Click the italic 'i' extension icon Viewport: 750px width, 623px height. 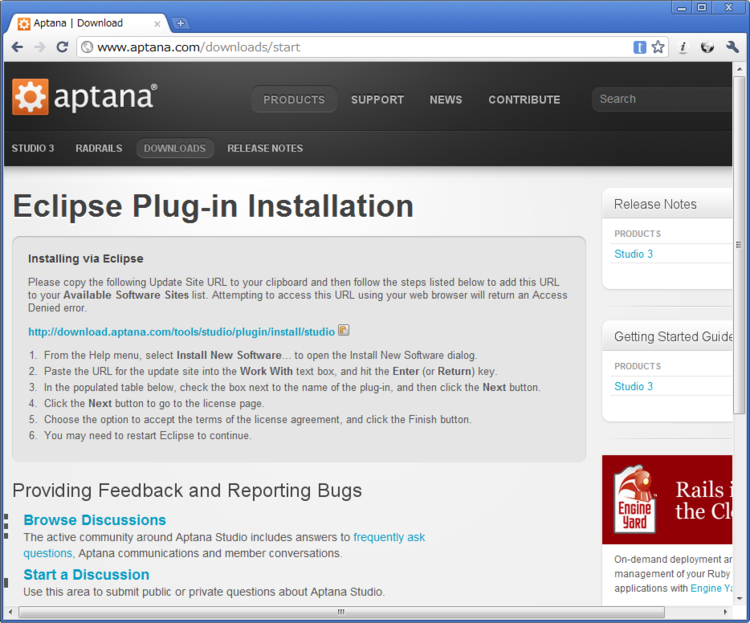(x=683, y=47)
